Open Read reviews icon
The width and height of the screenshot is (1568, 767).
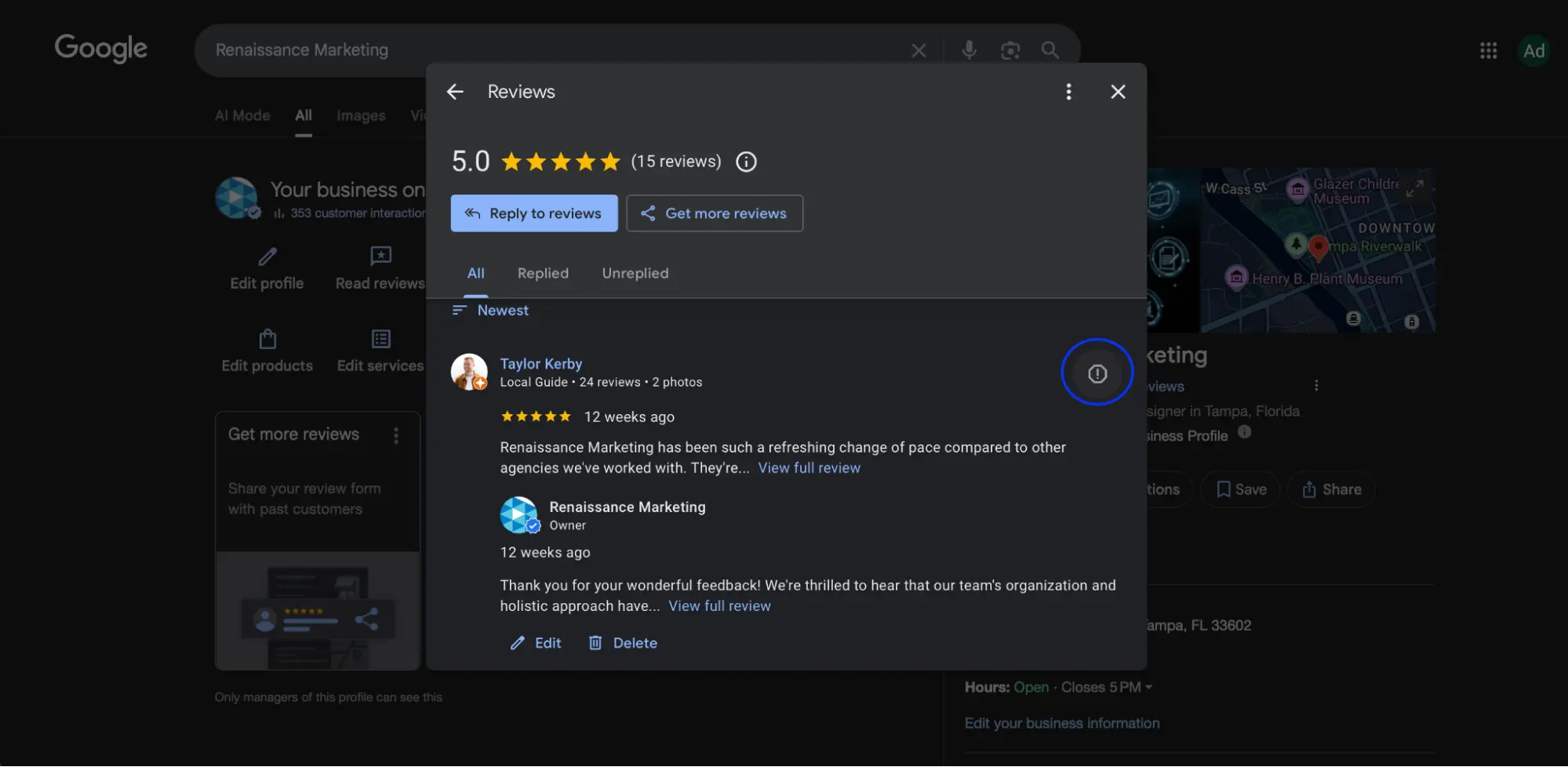(380, 256)
